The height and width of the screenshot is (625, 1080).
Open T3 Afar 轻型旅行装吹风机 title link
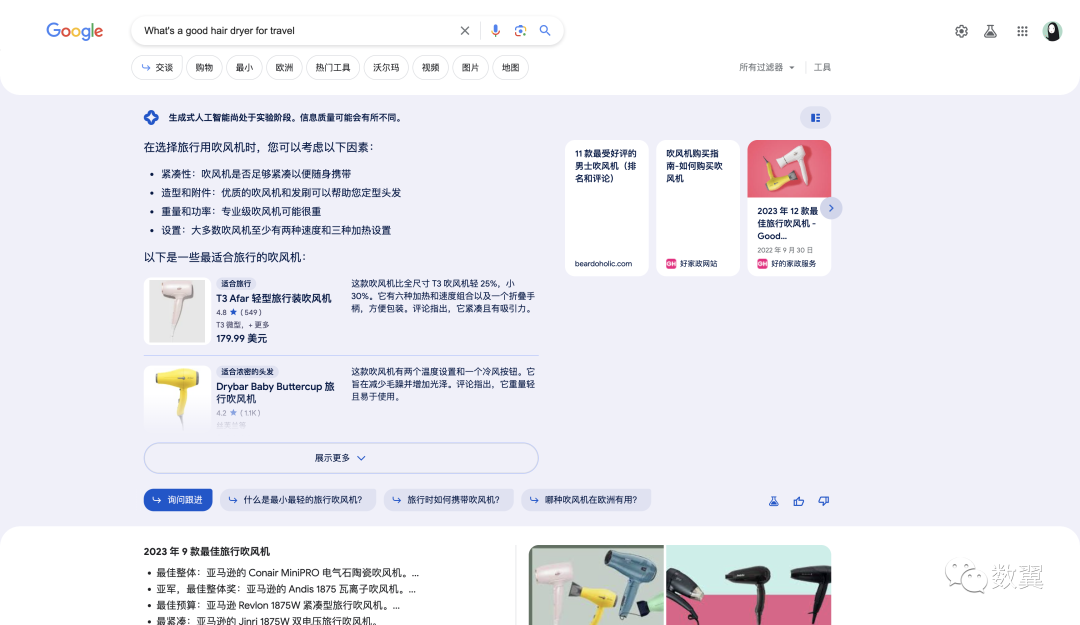pos(273,298)
